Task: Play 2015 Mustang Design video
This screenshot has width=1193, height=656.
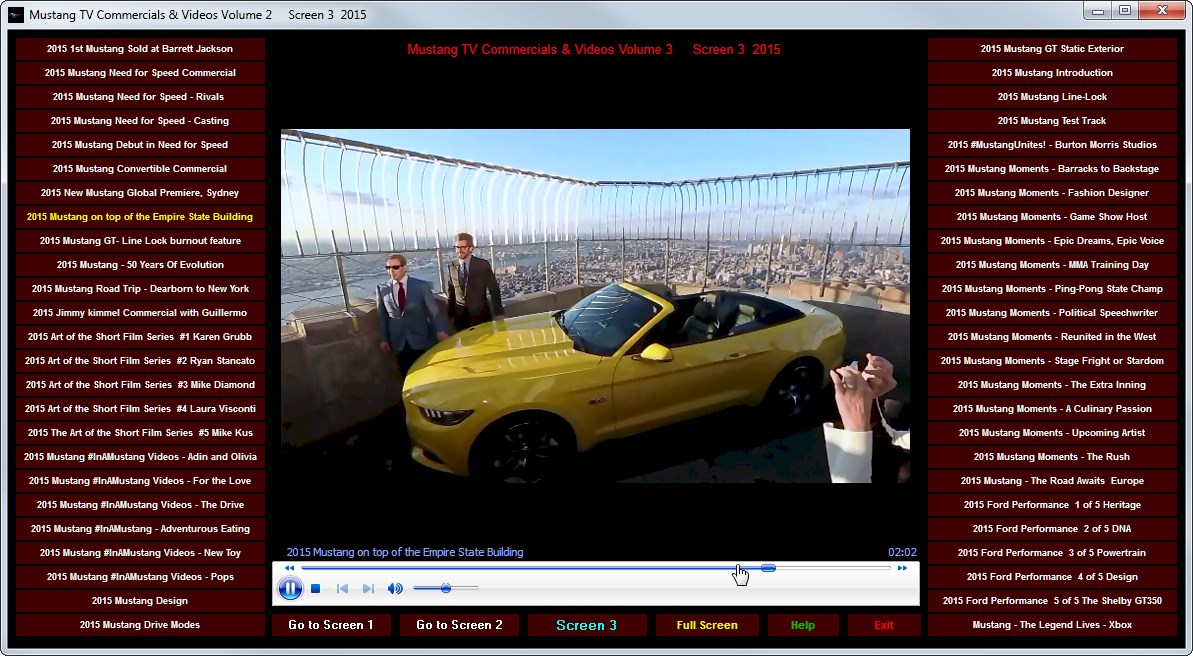Action: click(x=140, y=600)
